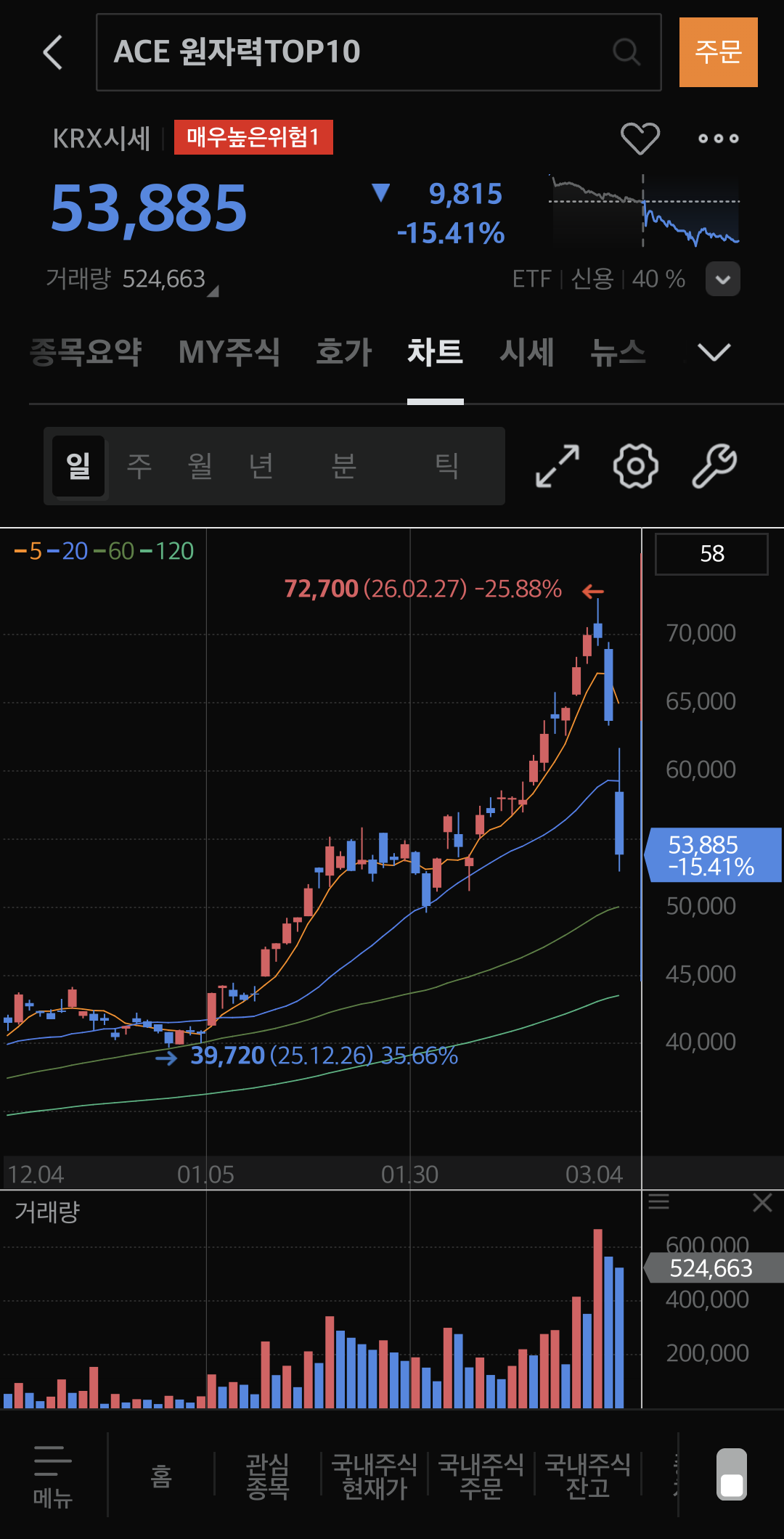Open the three-dot more options menu
The image size is (784, 1539).
pos(718,138)
